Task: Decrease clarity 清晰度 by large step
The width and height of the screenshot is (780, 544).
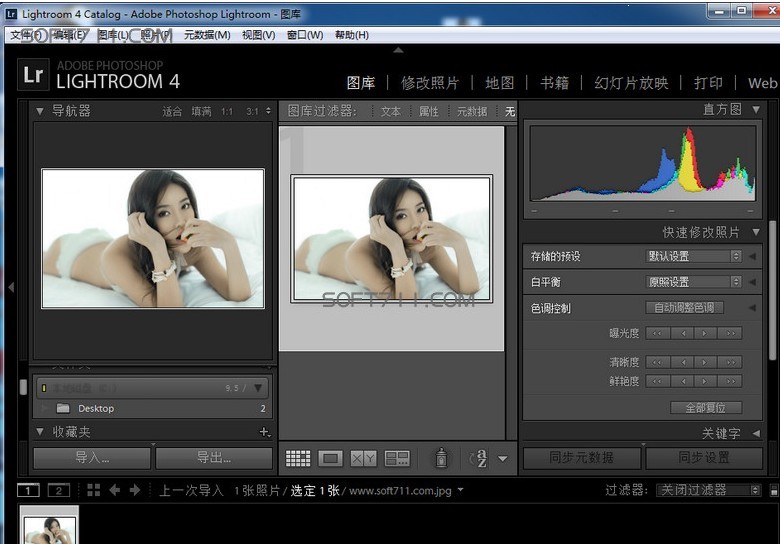Action: pyautogui.click(x=658, y=362)
